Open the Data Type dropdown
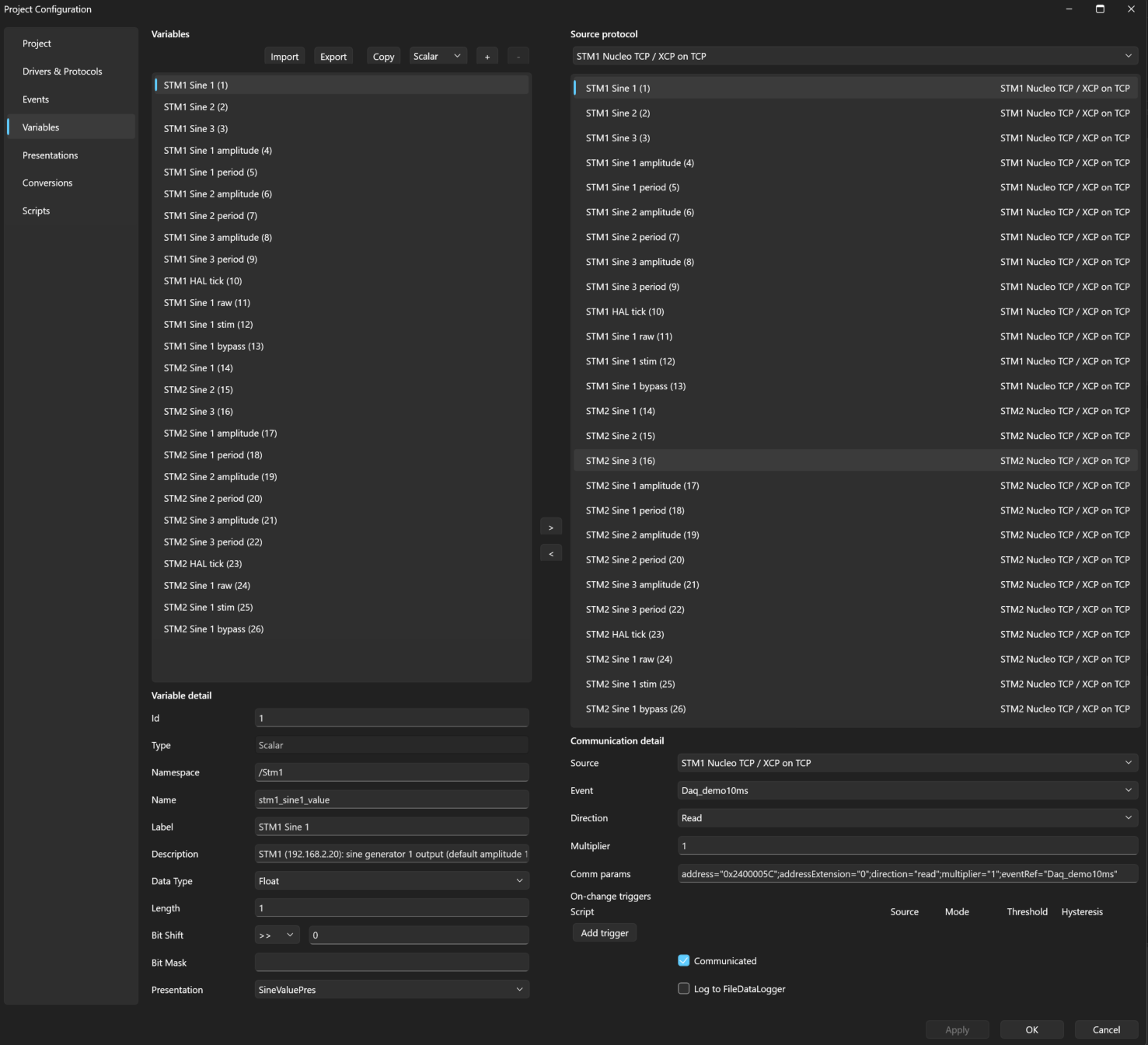The width and height of the screenshot is (1148, 1045). click(392, 881)
